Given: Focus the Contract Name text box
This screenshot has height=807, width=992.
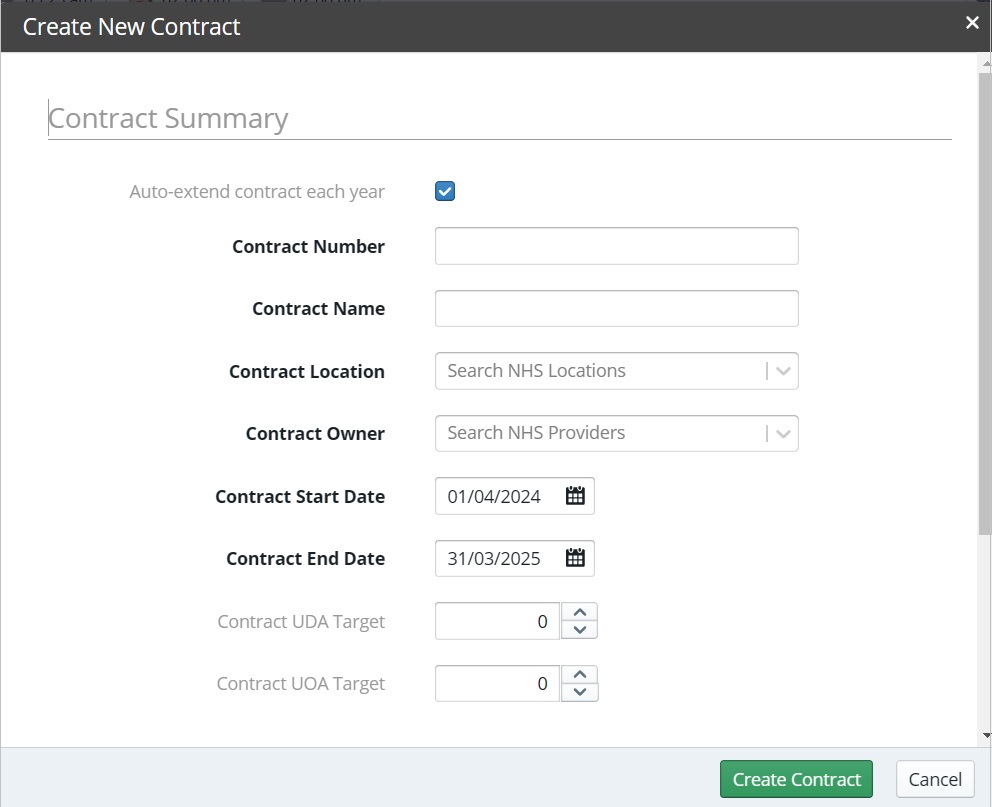Looking at the screenshot, I should point(616,308).
